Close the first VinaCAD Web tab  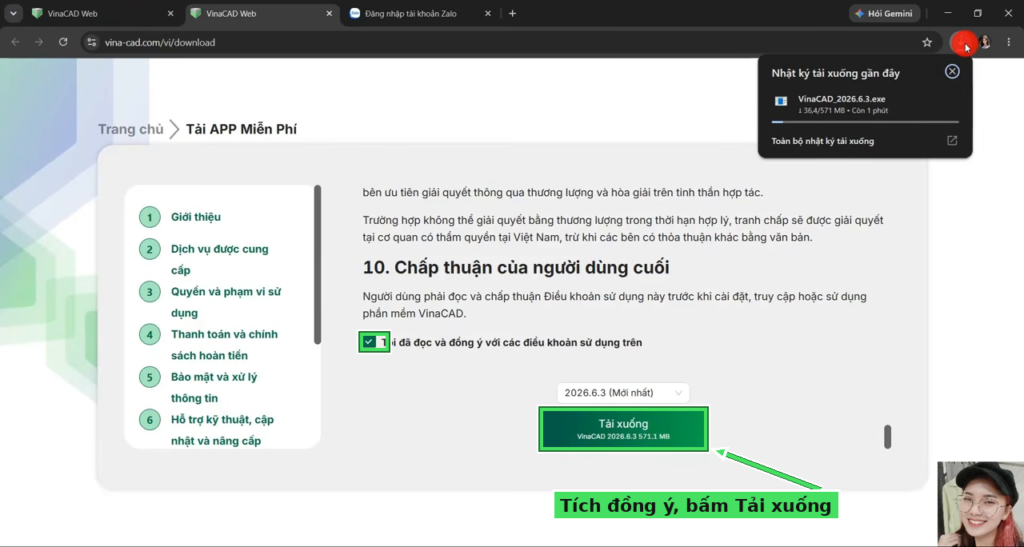tap(170, 13)
